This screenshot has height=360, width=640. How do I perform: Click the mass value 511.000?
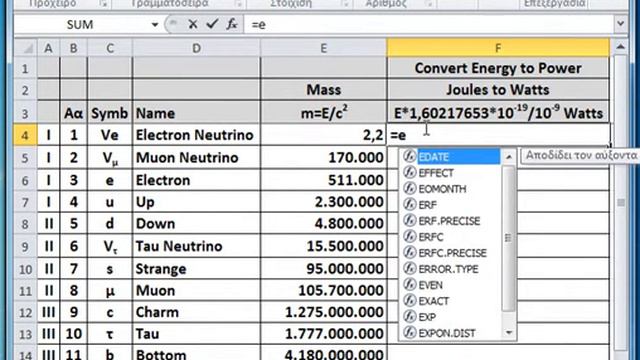tap(323, 180)
